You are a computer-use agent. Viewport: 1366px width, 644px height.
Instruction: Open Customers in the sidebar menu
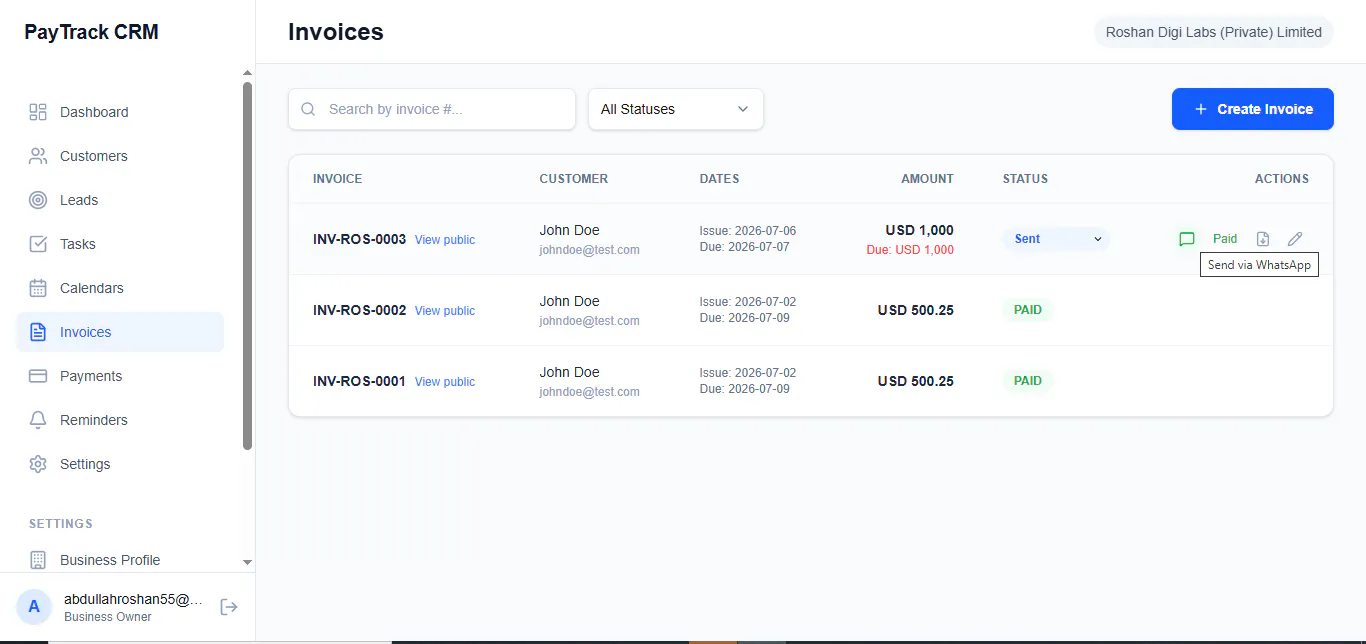[x=120, y=156]
